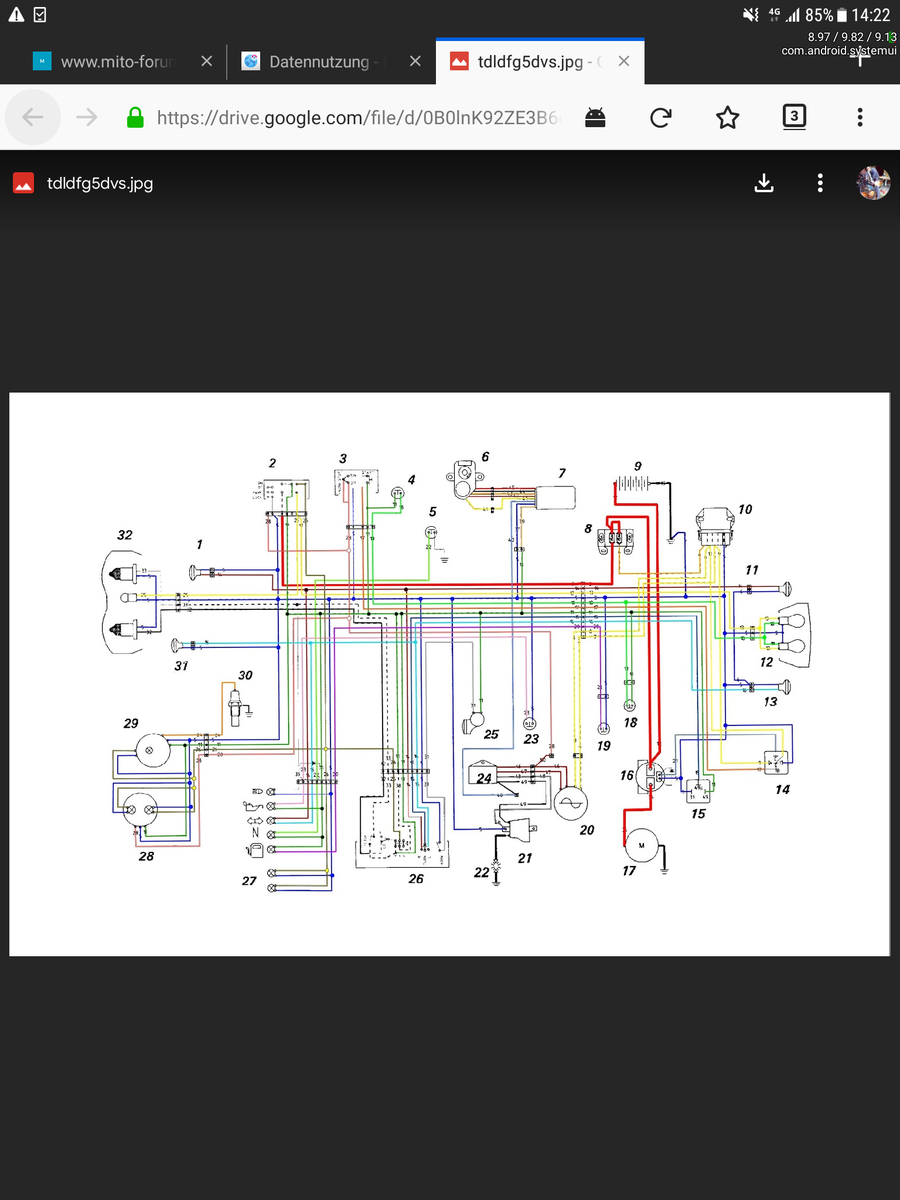Tap the green secure padlock icon
900x1200 pixels.
coord(135,118)
